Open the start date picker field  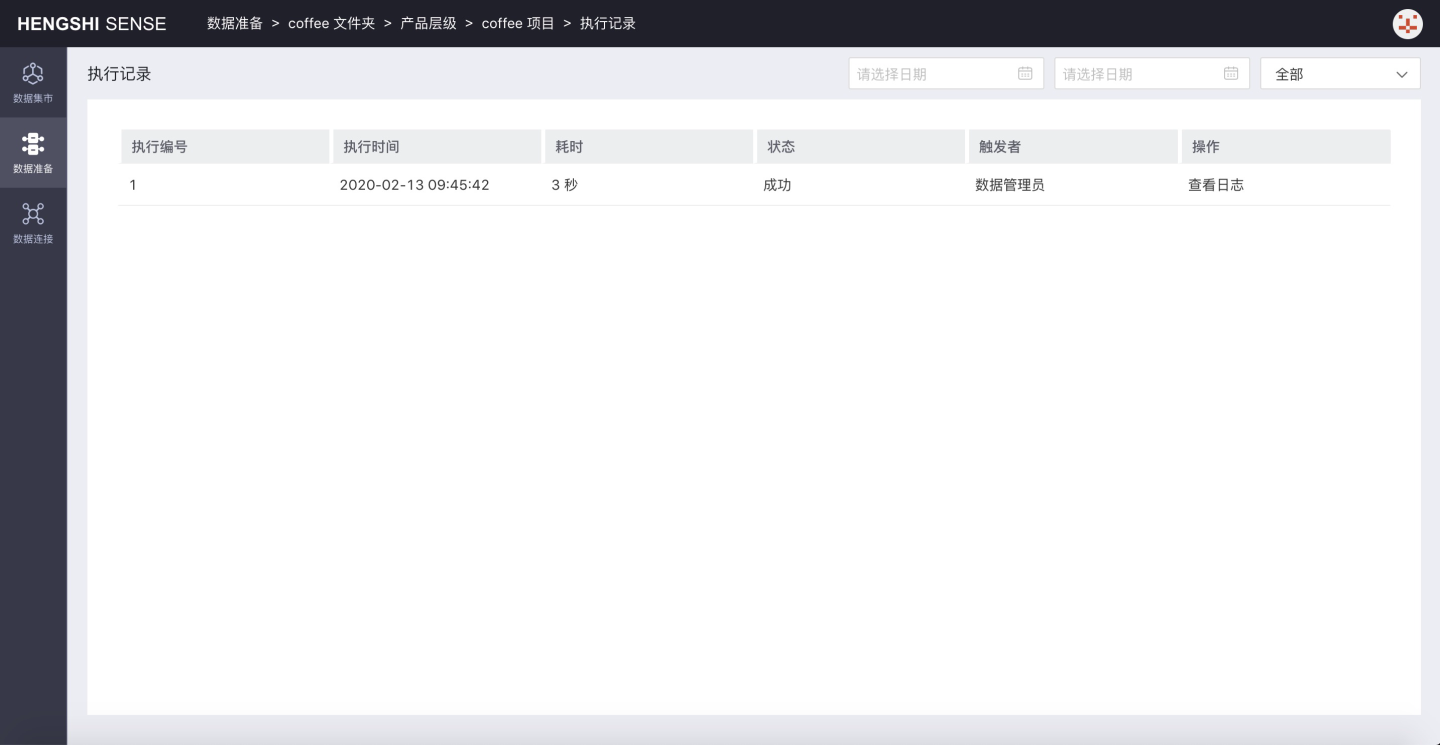(x=932, y=74)
